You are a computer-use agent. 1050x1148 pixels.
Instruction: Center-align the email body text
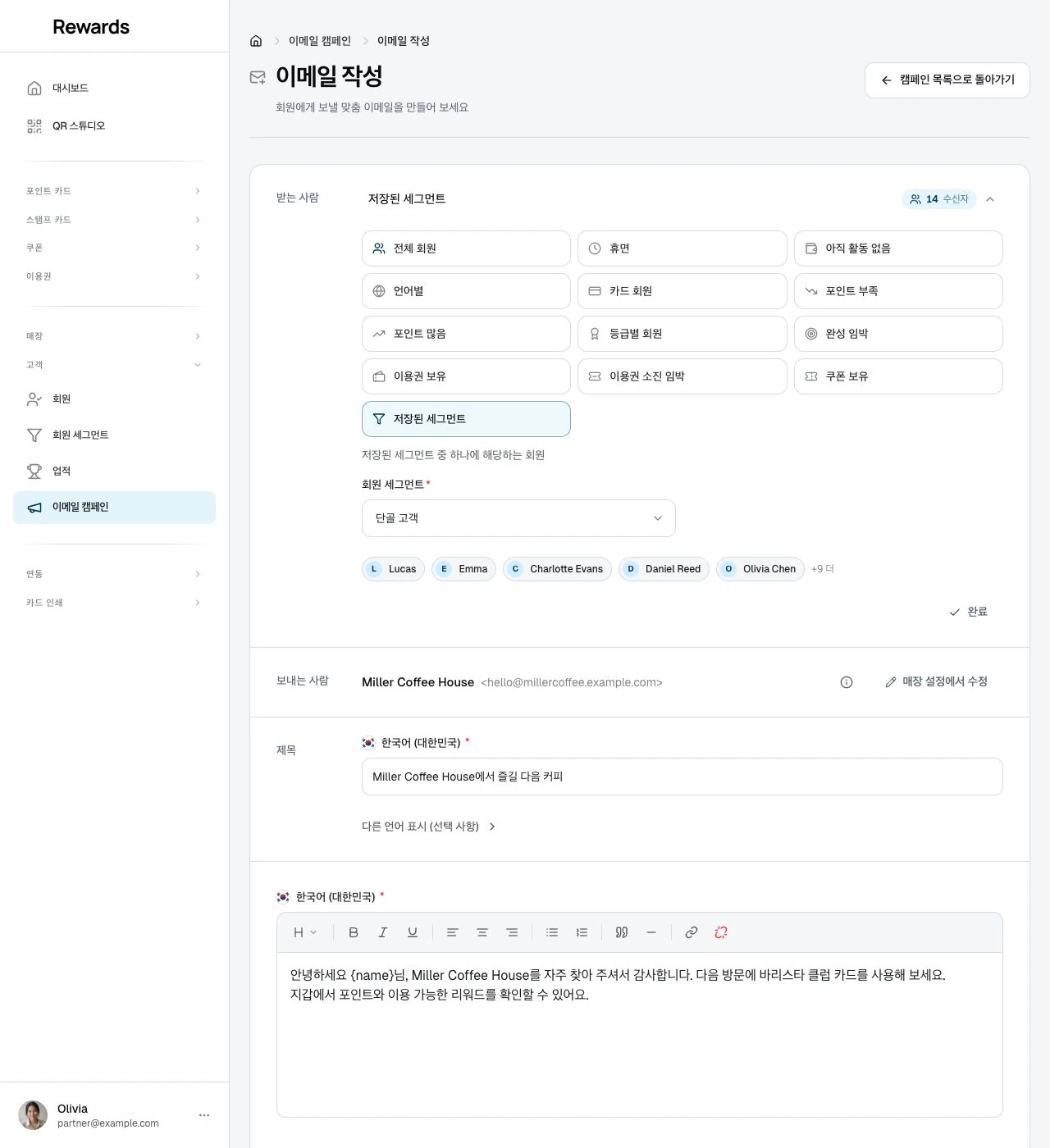pyautogui.click(x=482, y=932)
